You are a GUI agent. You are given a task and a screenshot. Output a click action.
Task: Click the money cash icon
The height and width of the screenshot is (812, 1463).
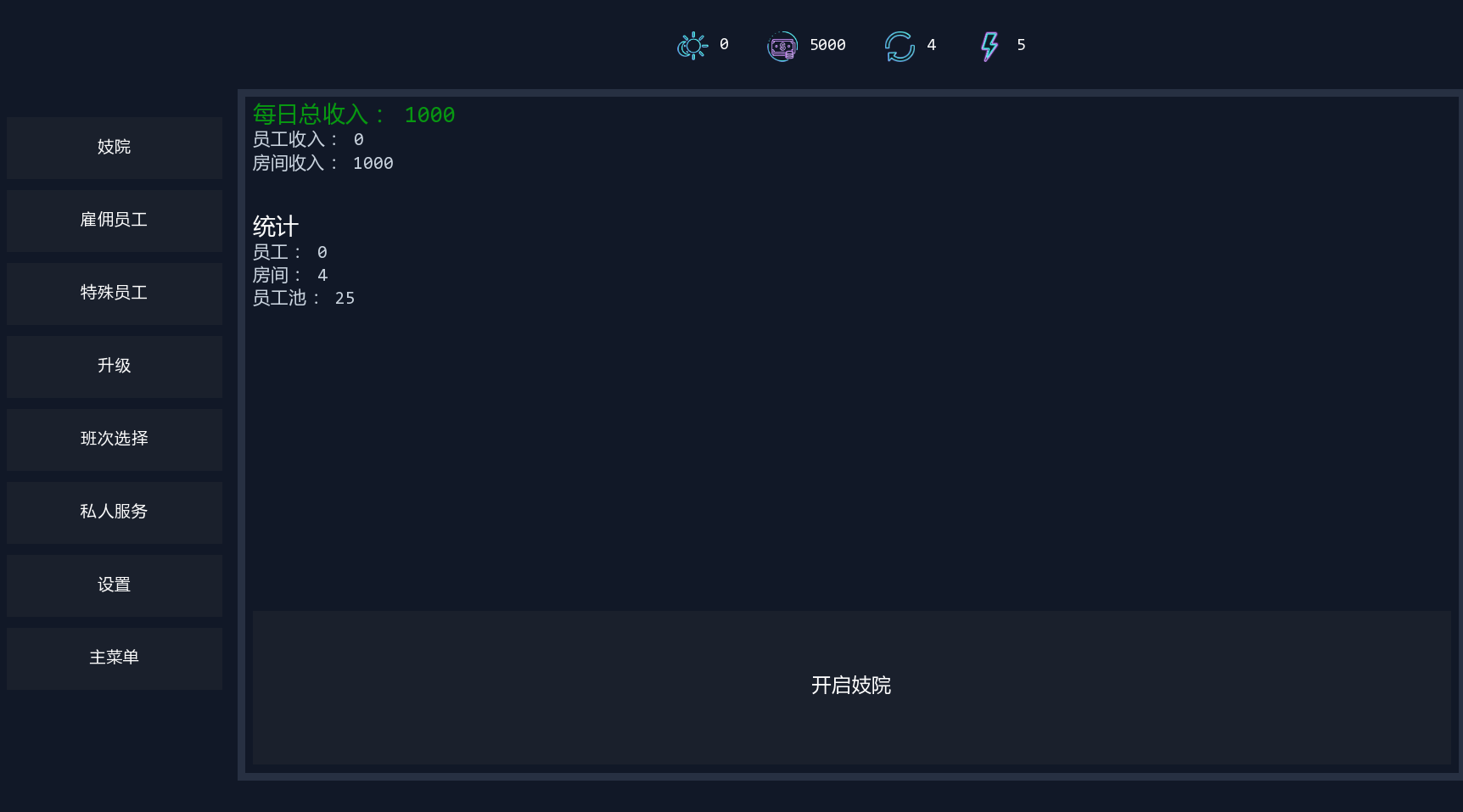coord(782,46)
